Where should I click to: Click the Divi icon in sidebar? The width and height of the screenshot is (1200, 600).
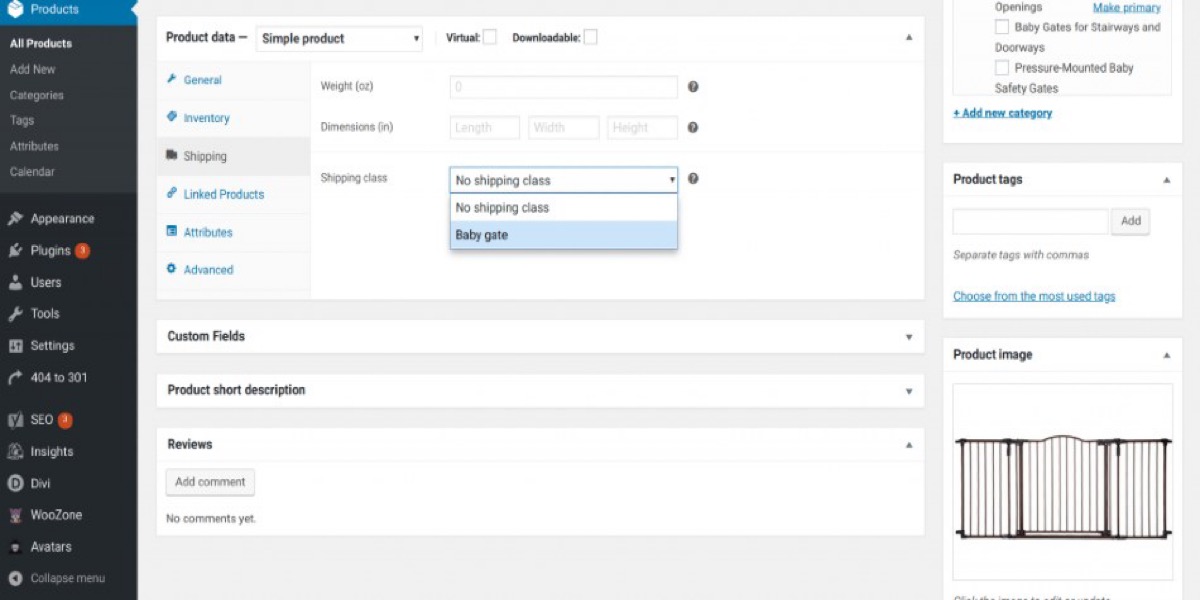pos(15,483)
